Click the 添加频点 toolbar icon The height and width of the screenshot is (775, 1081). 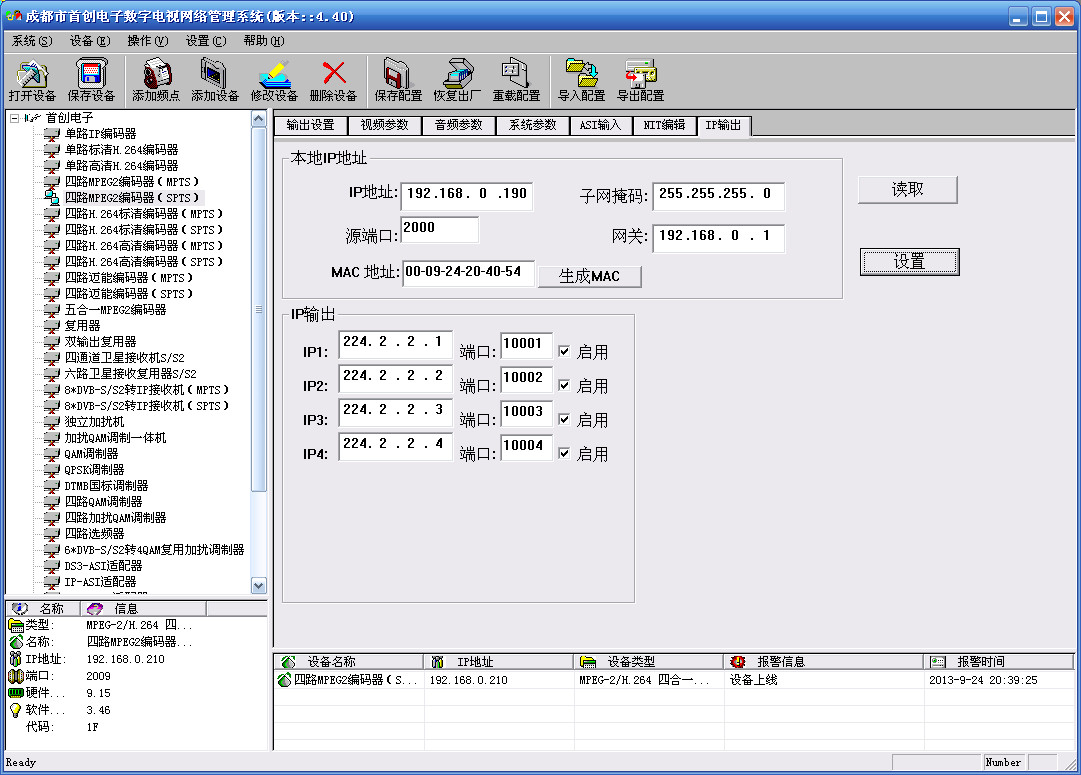pyautogui.click(x=156, y=73)
